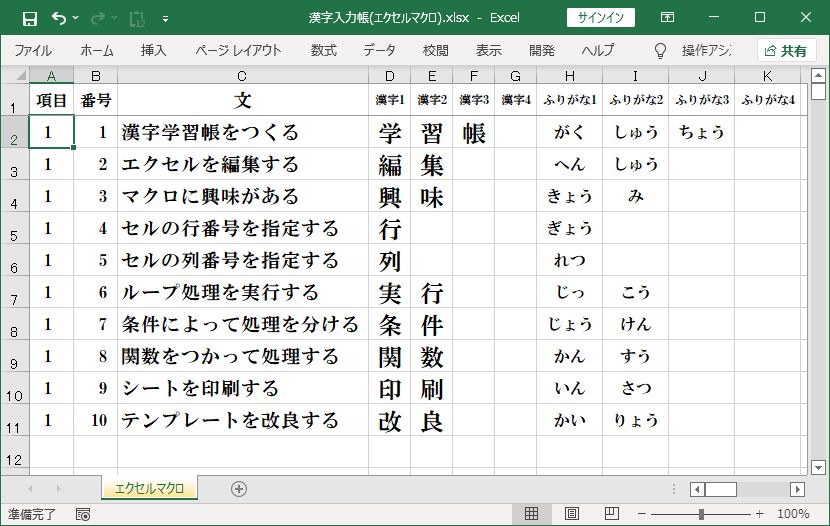Select the kanji cell 帳
The height and width of the screenshot is (526, 830).
[474, 133]
